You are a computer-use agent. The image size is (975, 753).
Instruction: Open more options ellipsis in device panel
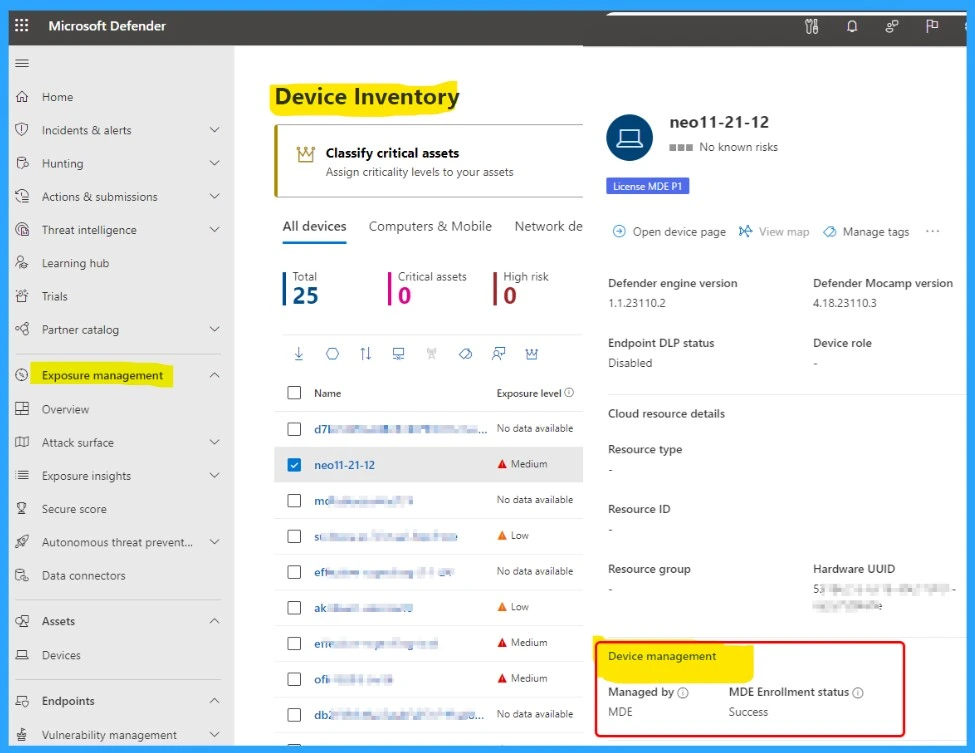[933, 231]
